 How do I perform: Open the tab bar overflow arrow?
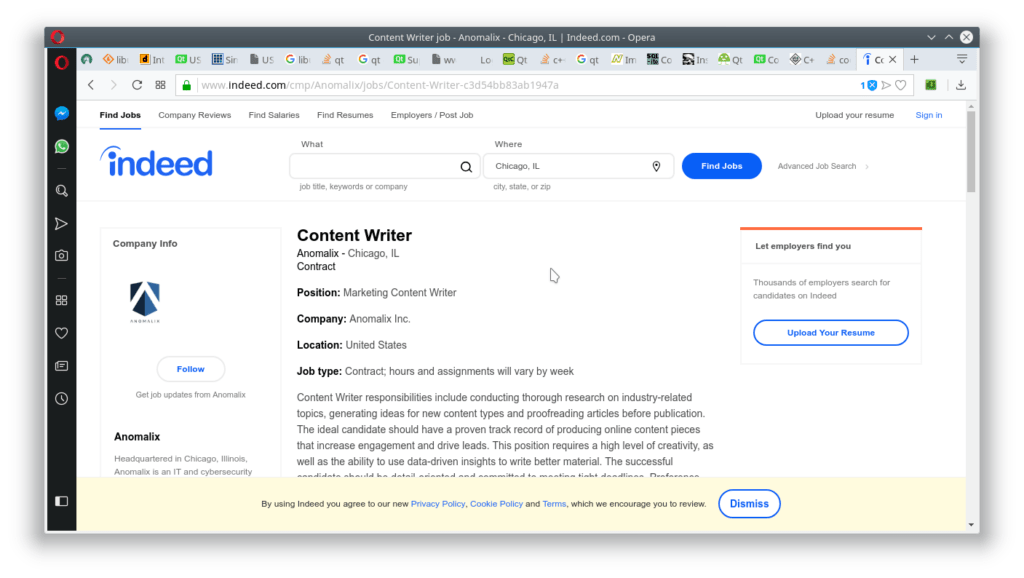click(x=962, y=58)
